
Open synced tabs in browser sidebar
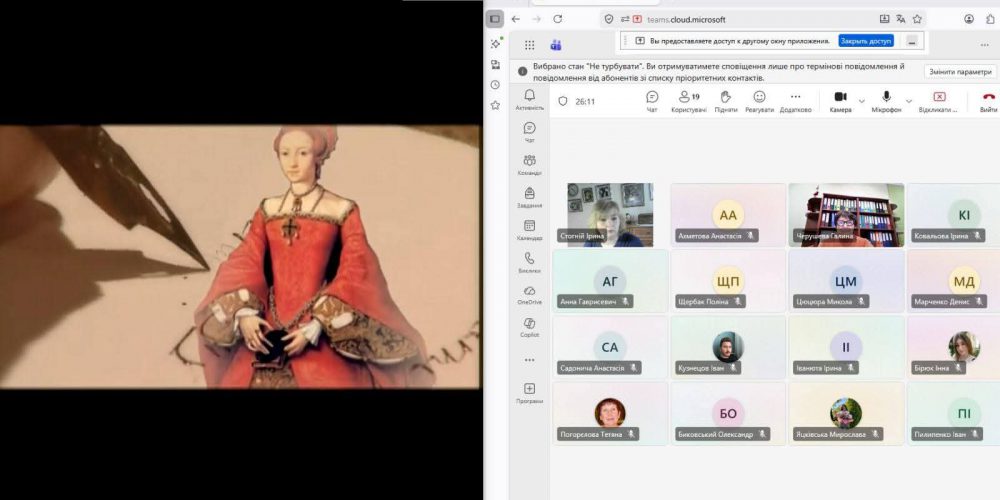point(495,64)
